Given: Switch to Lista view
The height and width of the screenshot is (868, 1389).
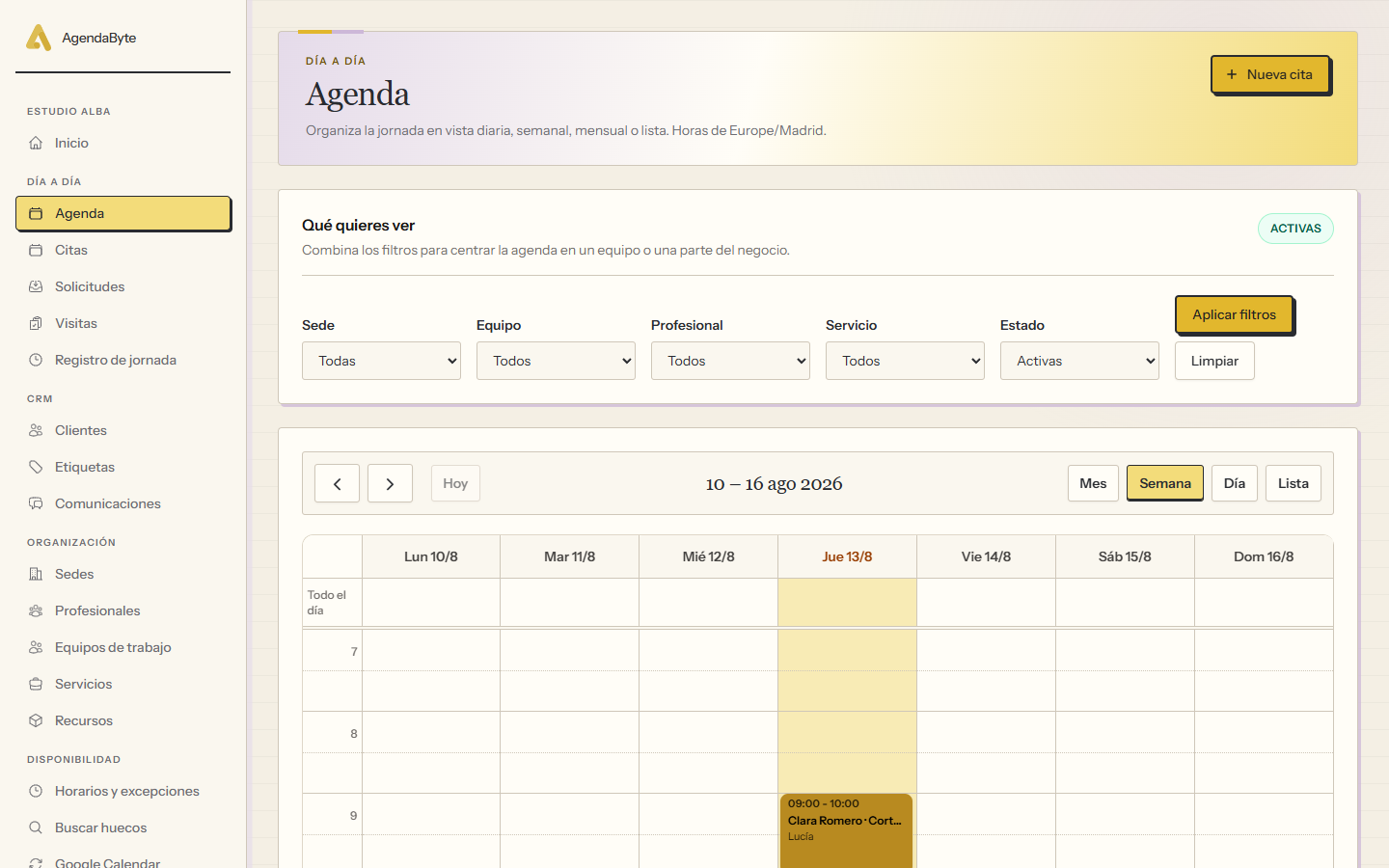Looking at the screenshot, I should [1294, 483].
